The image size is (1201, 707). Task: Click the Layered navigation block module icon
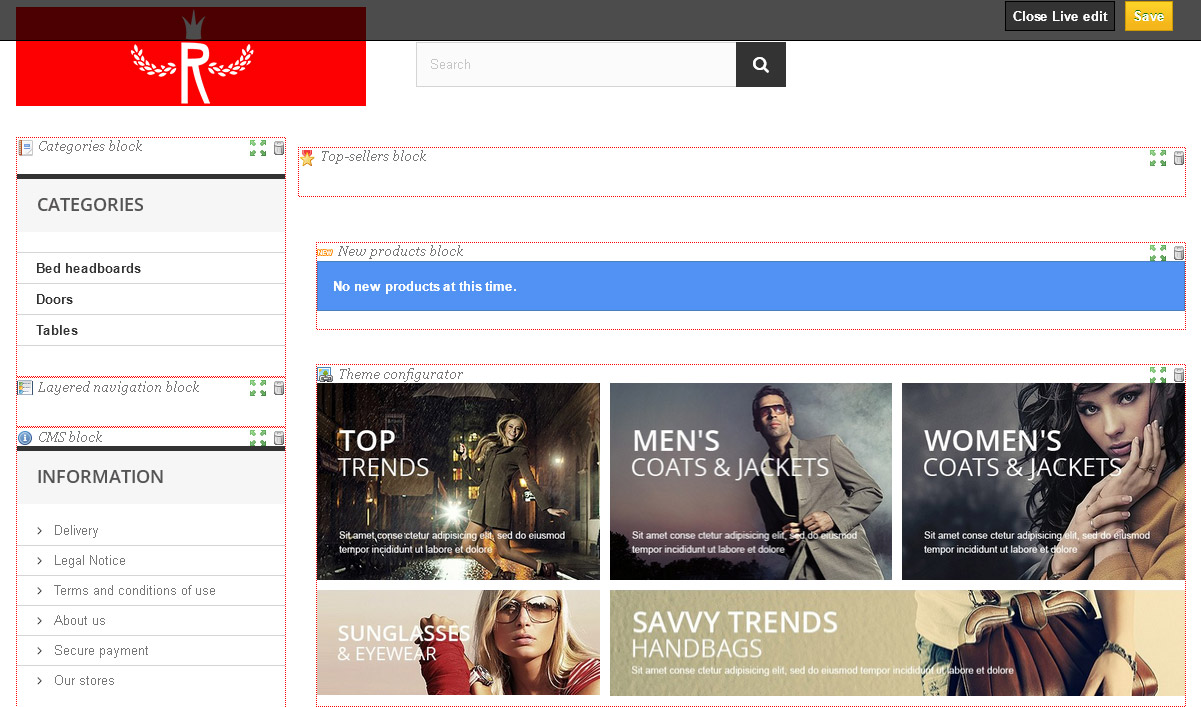(26, 388)
